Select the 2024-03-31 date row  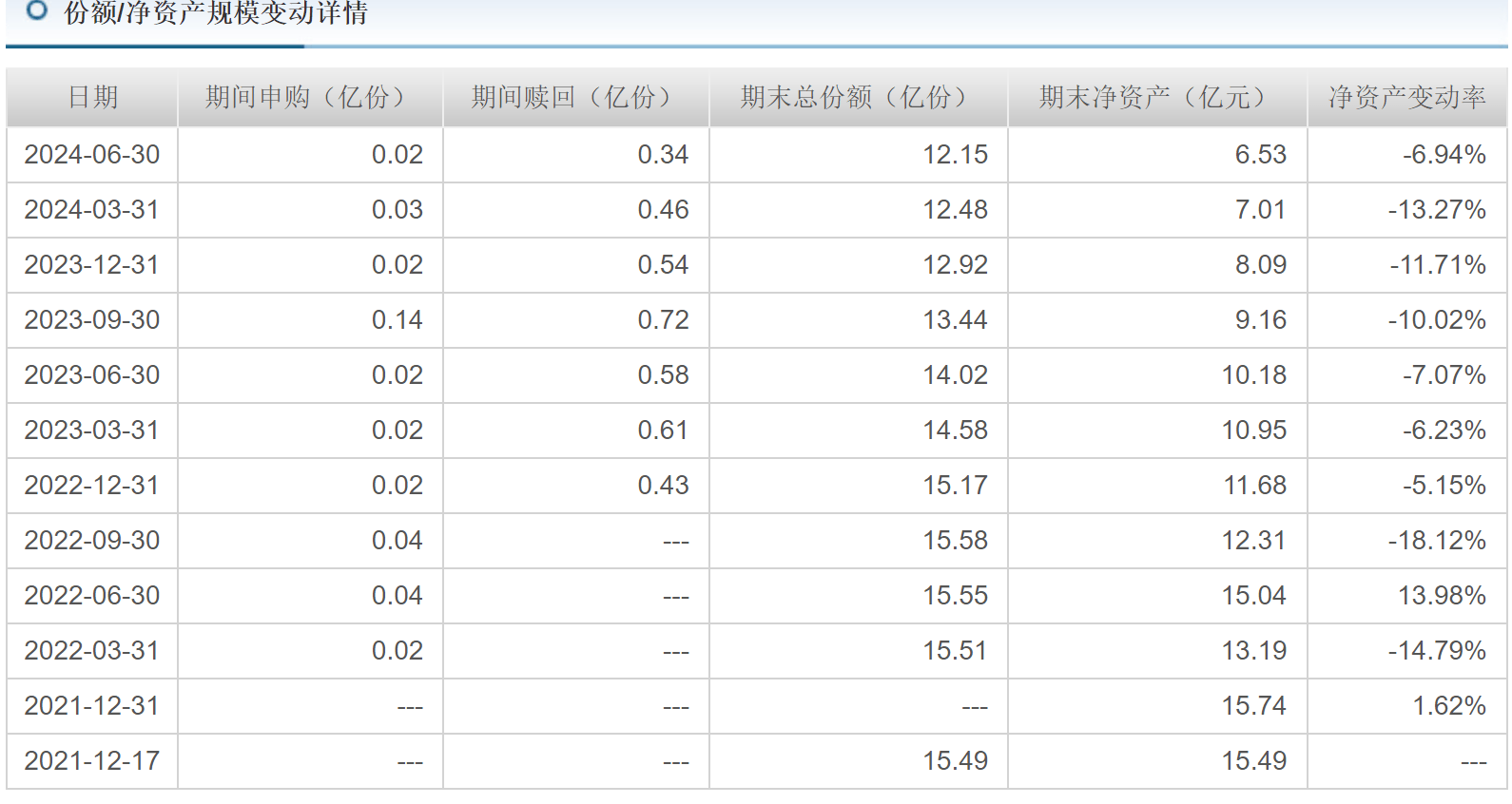pyautogui.click(x=92, y=209)
